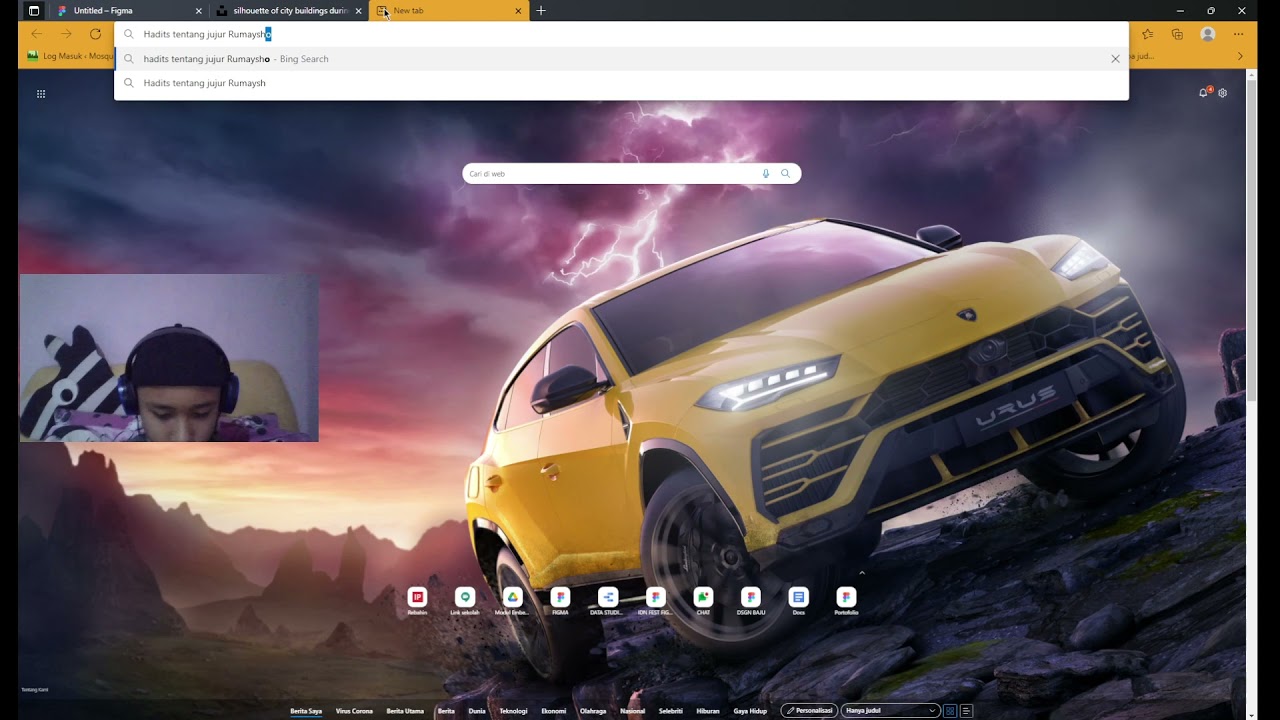Image resolution: width=1280 pixels, height=720 pixels.
Task: Open the notifications bell
Action: [1203, 93]
